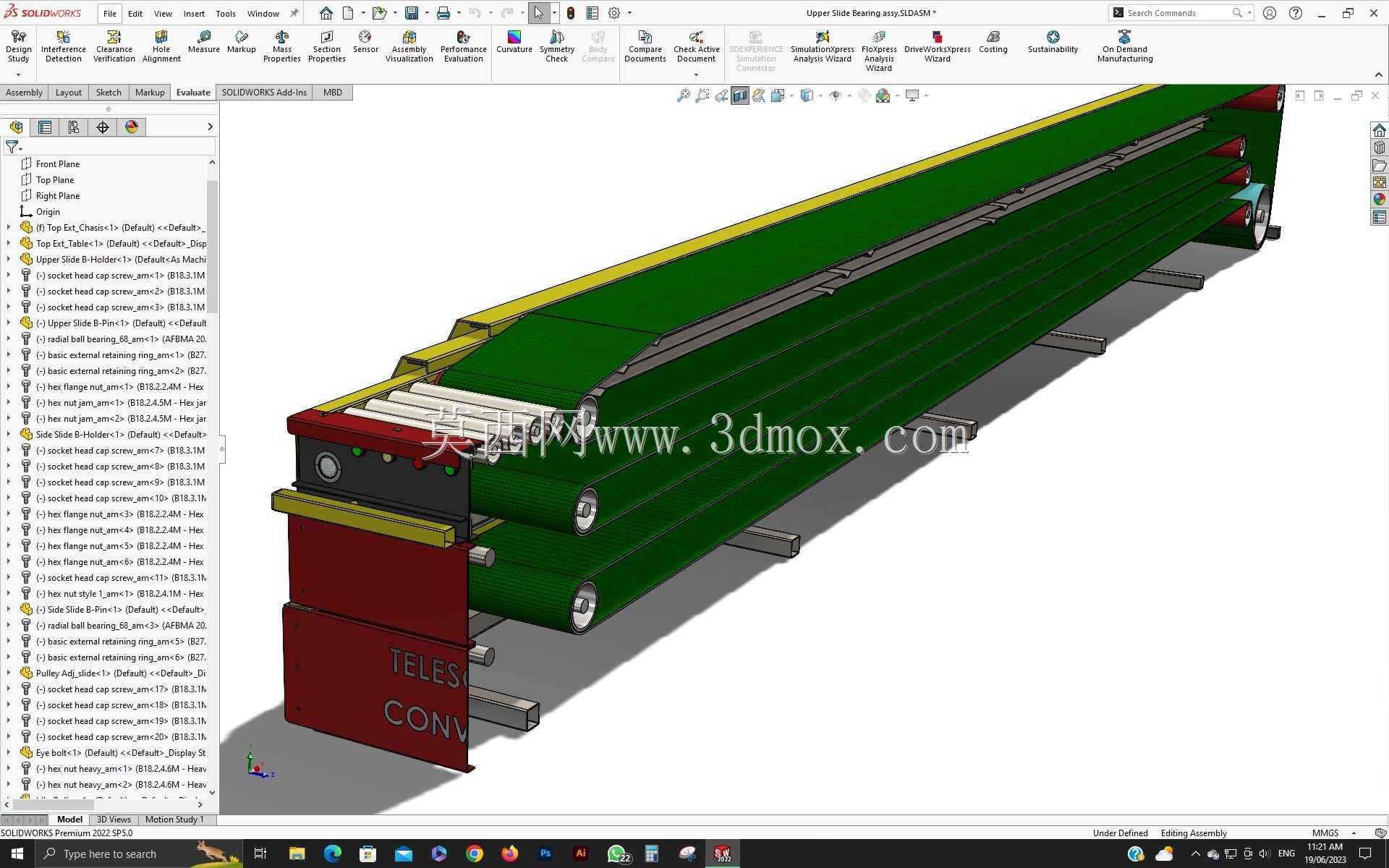Screen dimensions: 1389x868
Task: Open the Tools menu
Action: coord(226,13)
